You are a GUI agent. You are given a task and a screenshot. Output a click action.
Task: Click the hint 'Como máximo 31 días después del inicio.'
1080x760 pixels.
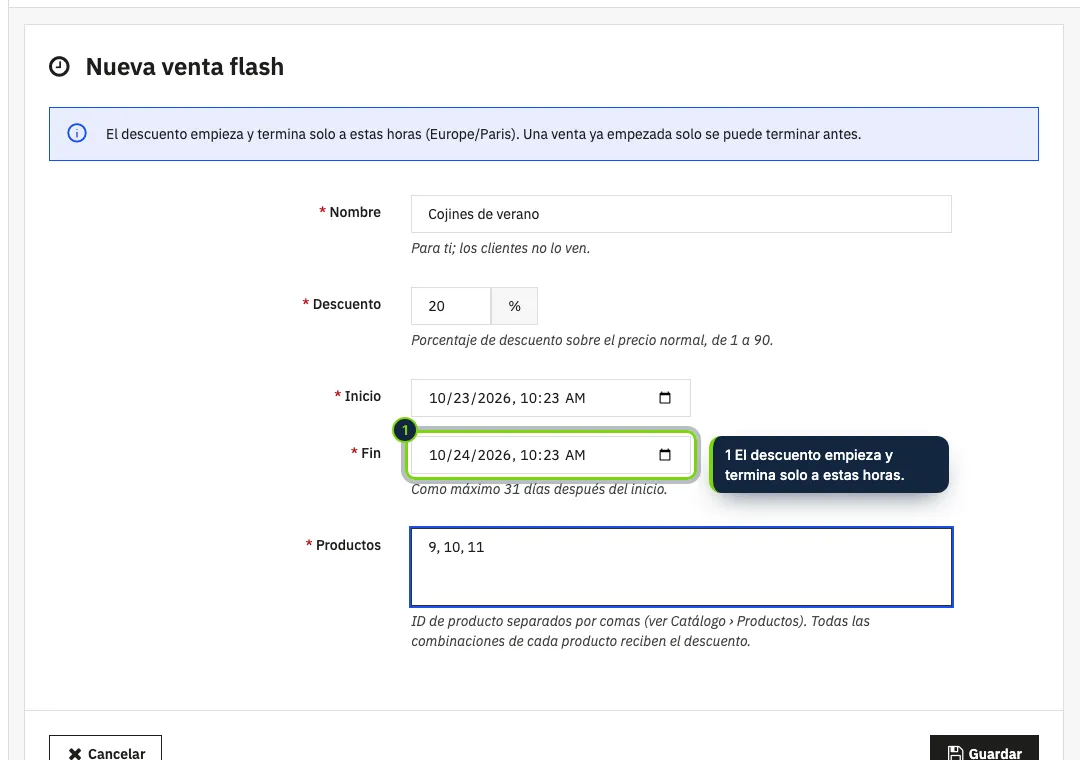tap(539, 489)
